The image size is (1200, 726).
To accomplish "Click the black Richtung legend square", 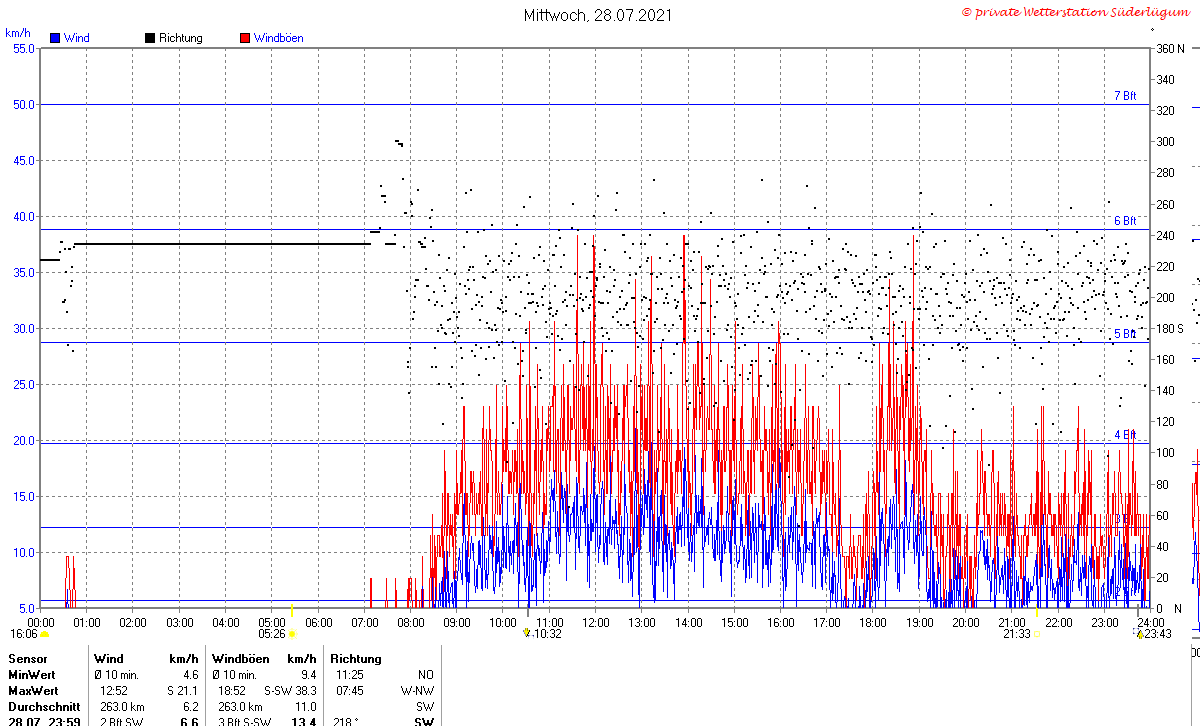I will coord(150,38).
